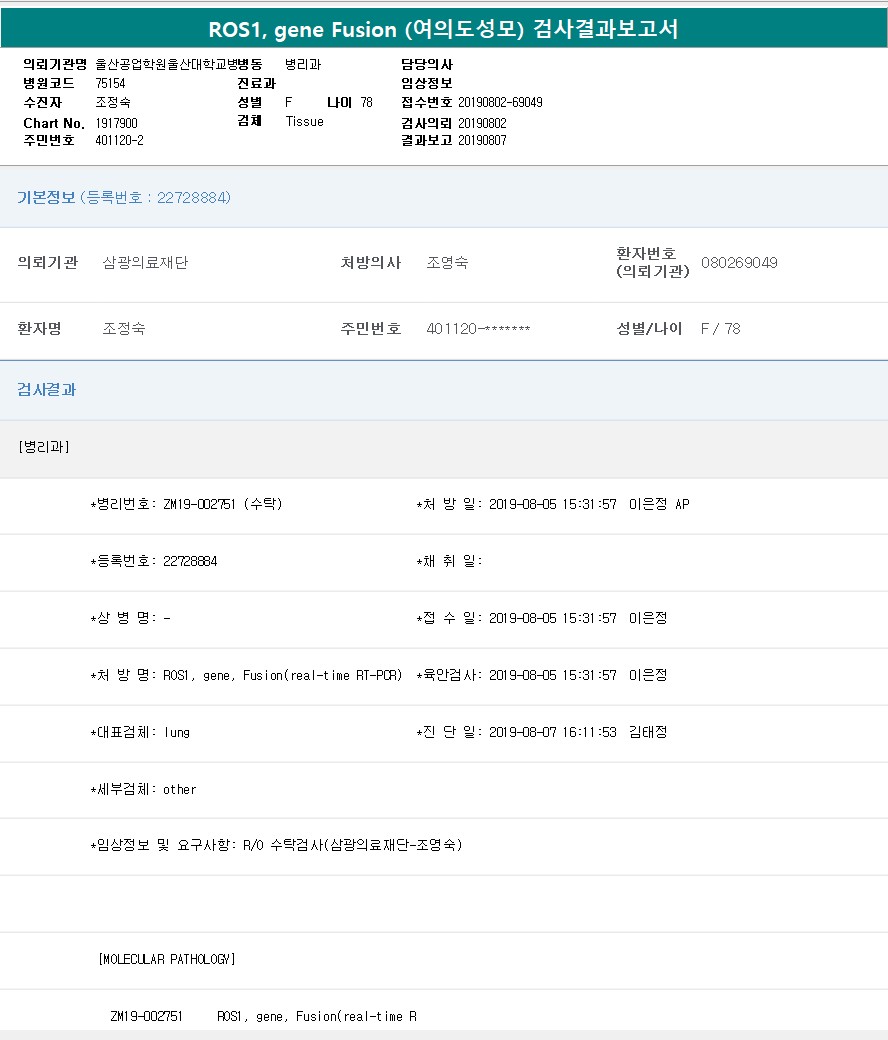Click the 처방명 ROS1 real-time RT-PCR row
The width and height of the screenshot is (888, 1040).
[x=246, y=675]
